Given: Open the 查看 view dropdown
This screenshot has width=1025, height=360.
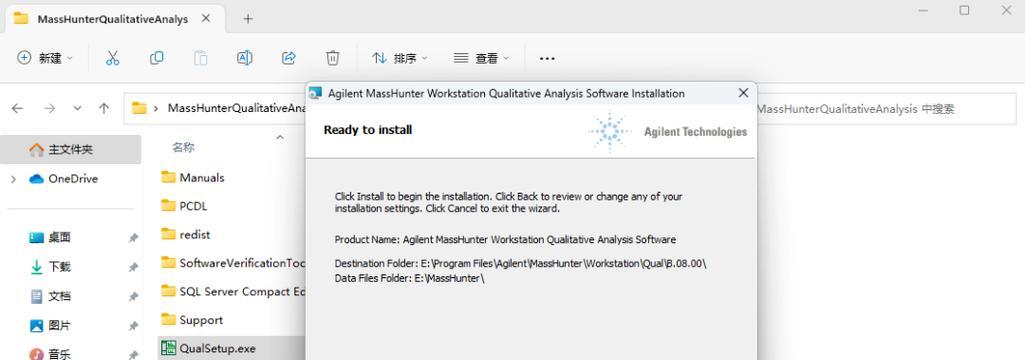Looking at the screenshot, I should click(481, 58).
